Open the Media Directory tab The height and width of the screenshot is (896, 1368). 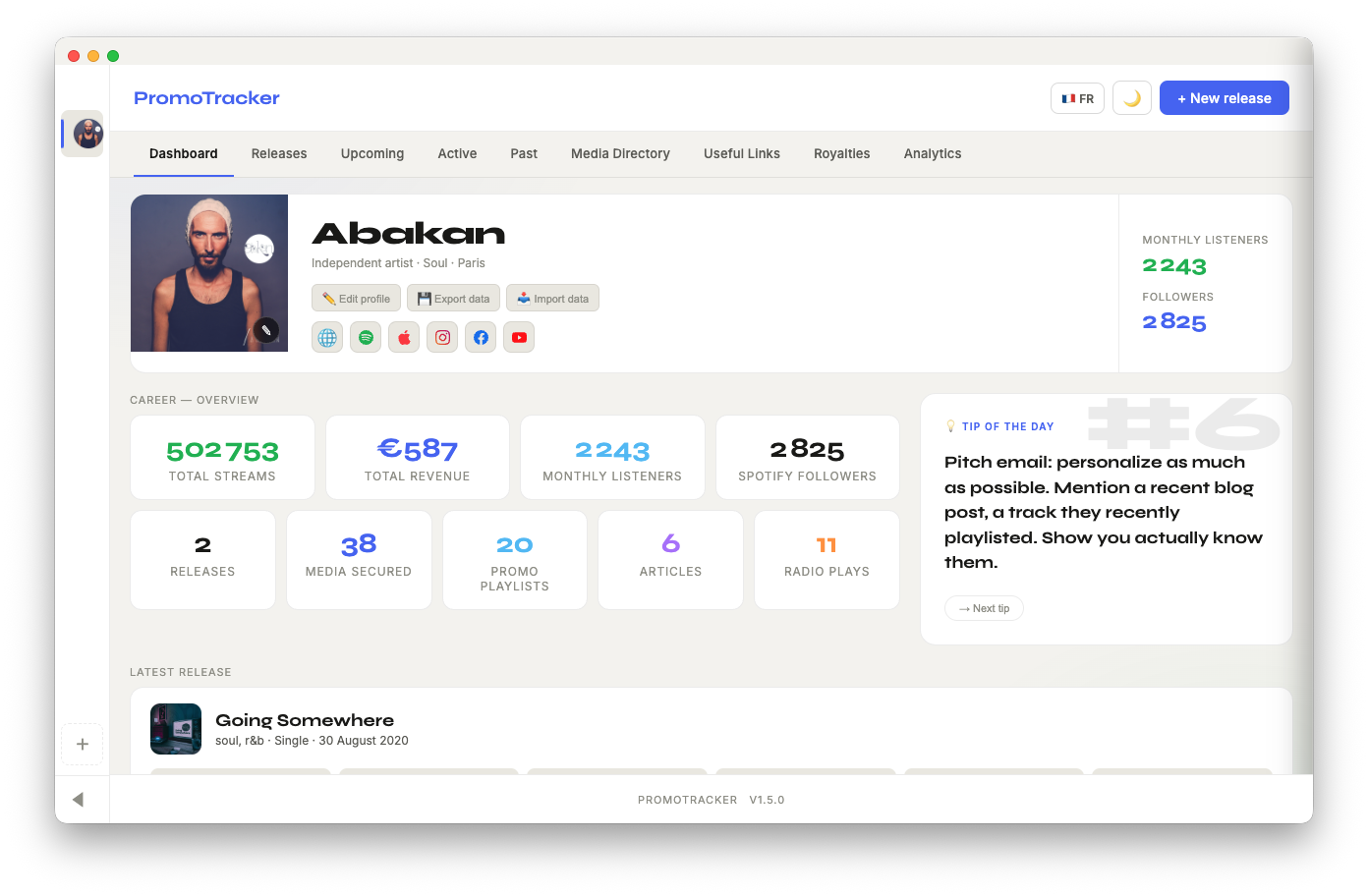click(x=620, y=154)
